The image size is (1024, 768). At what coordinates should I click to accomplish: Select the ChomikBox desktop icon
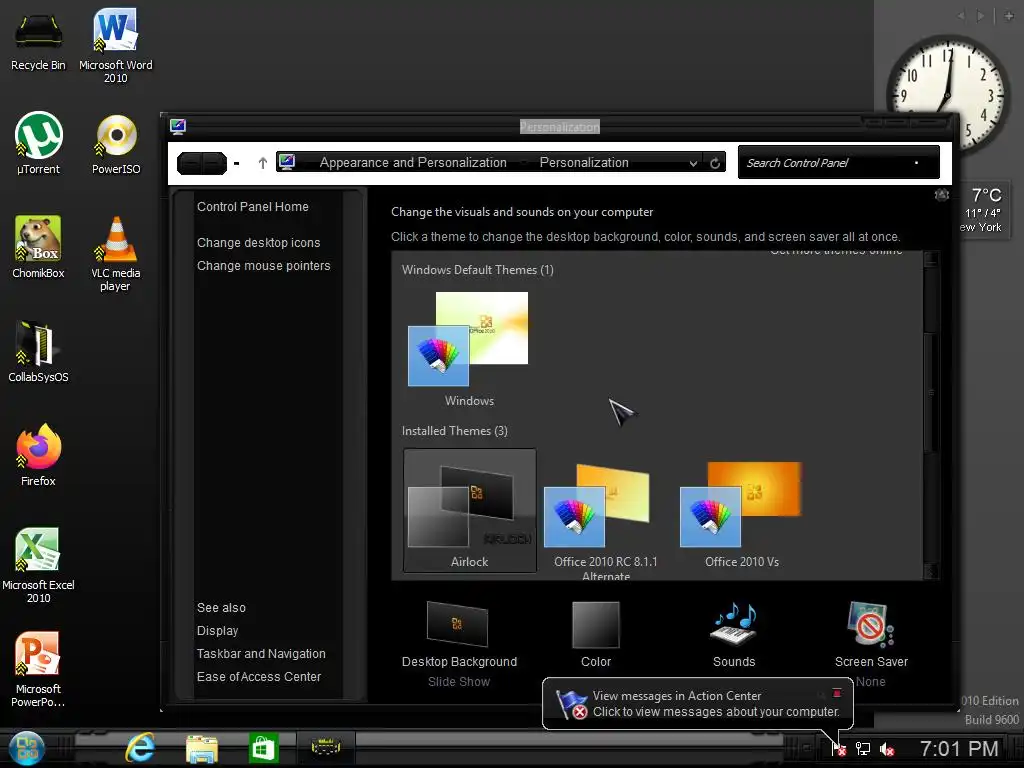(x=39, y=247)
